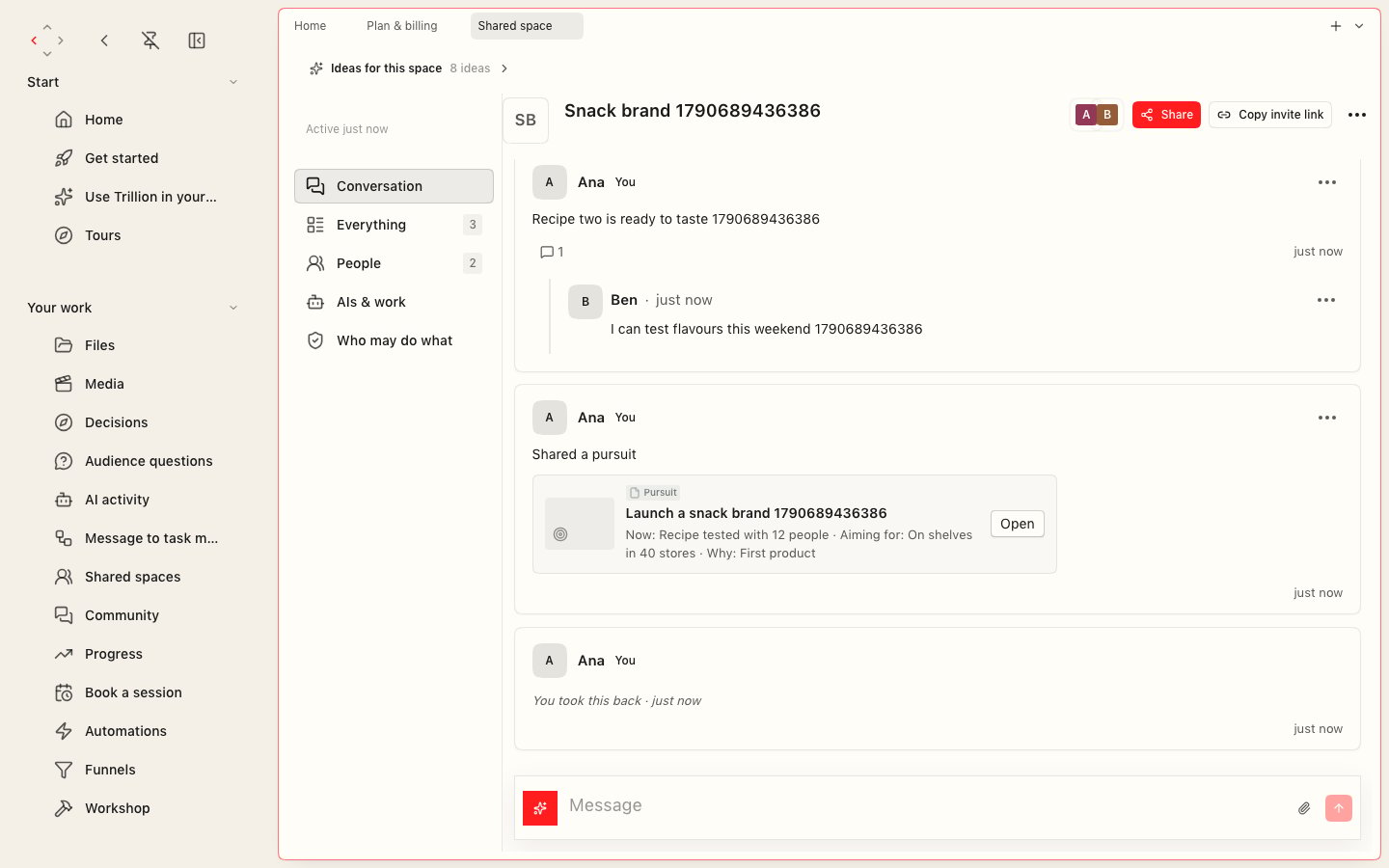Collapse the Your work section chevron
This screenshot has height=868, width=1389.
click(233, 308)
